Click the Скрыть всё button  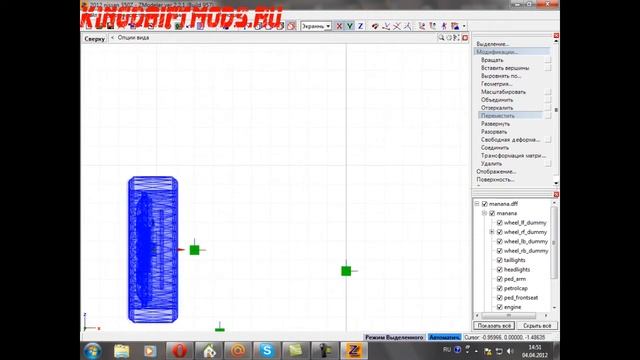(537, 326)
